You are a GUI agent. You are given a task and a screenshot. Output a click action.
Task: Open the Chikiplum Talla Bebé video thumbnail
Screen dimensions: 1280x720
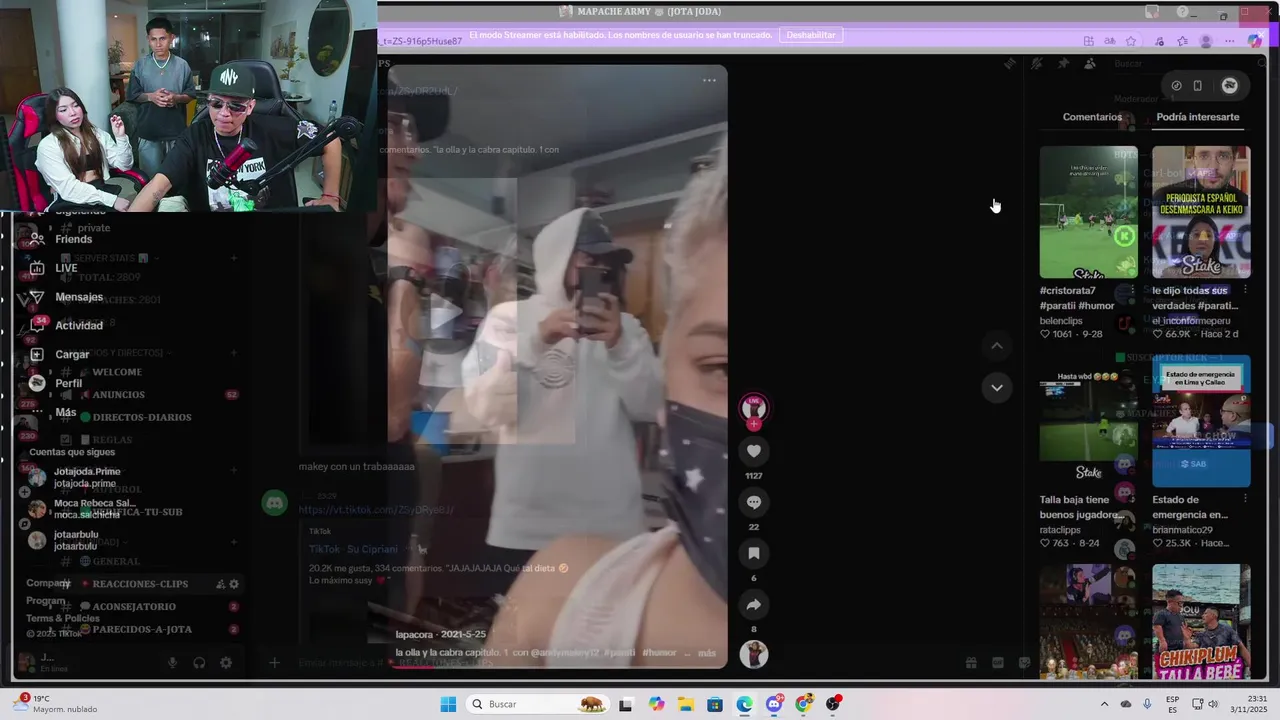1201,622
